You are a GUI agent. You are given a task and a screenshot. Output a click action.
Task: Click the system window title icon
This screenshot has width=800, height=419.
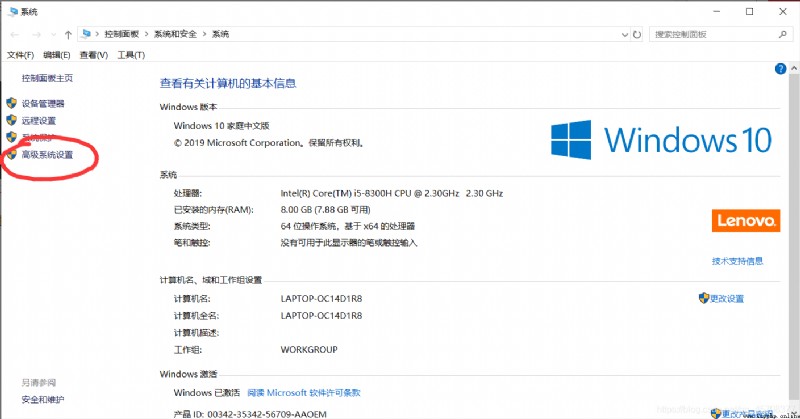13,11
